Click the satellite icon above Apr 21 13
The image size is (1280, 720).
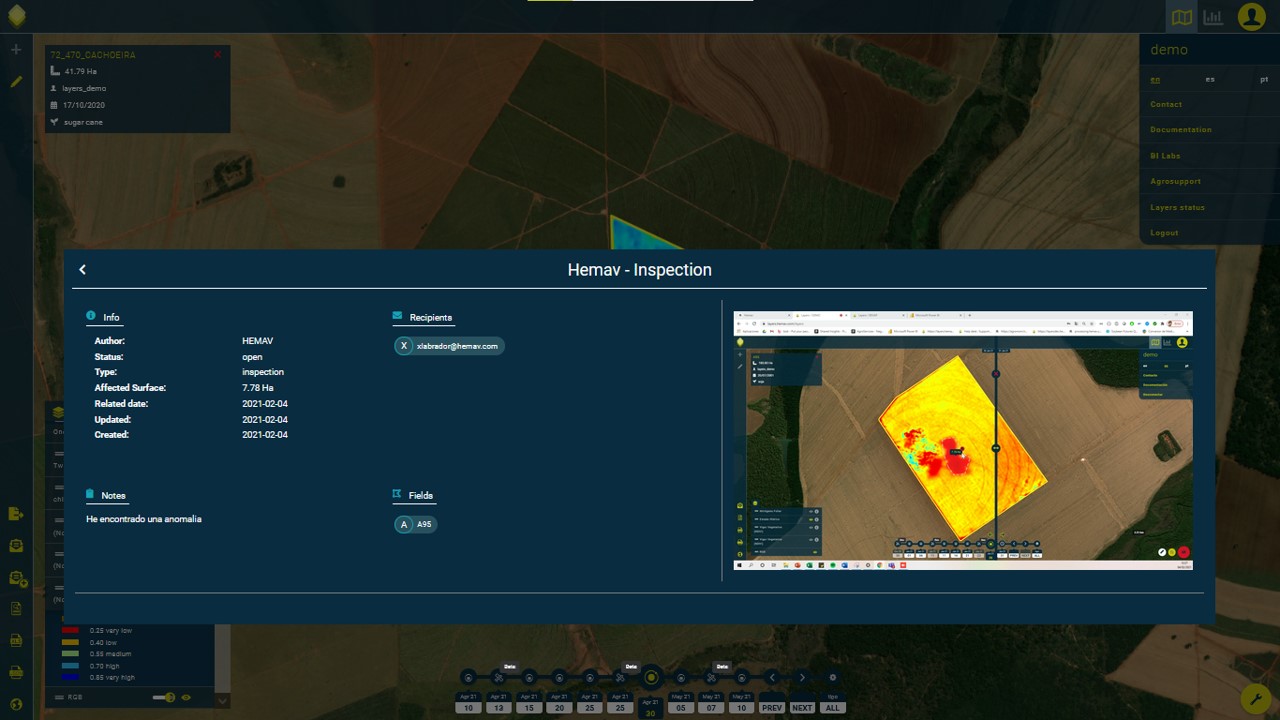(x=498, y=677)
